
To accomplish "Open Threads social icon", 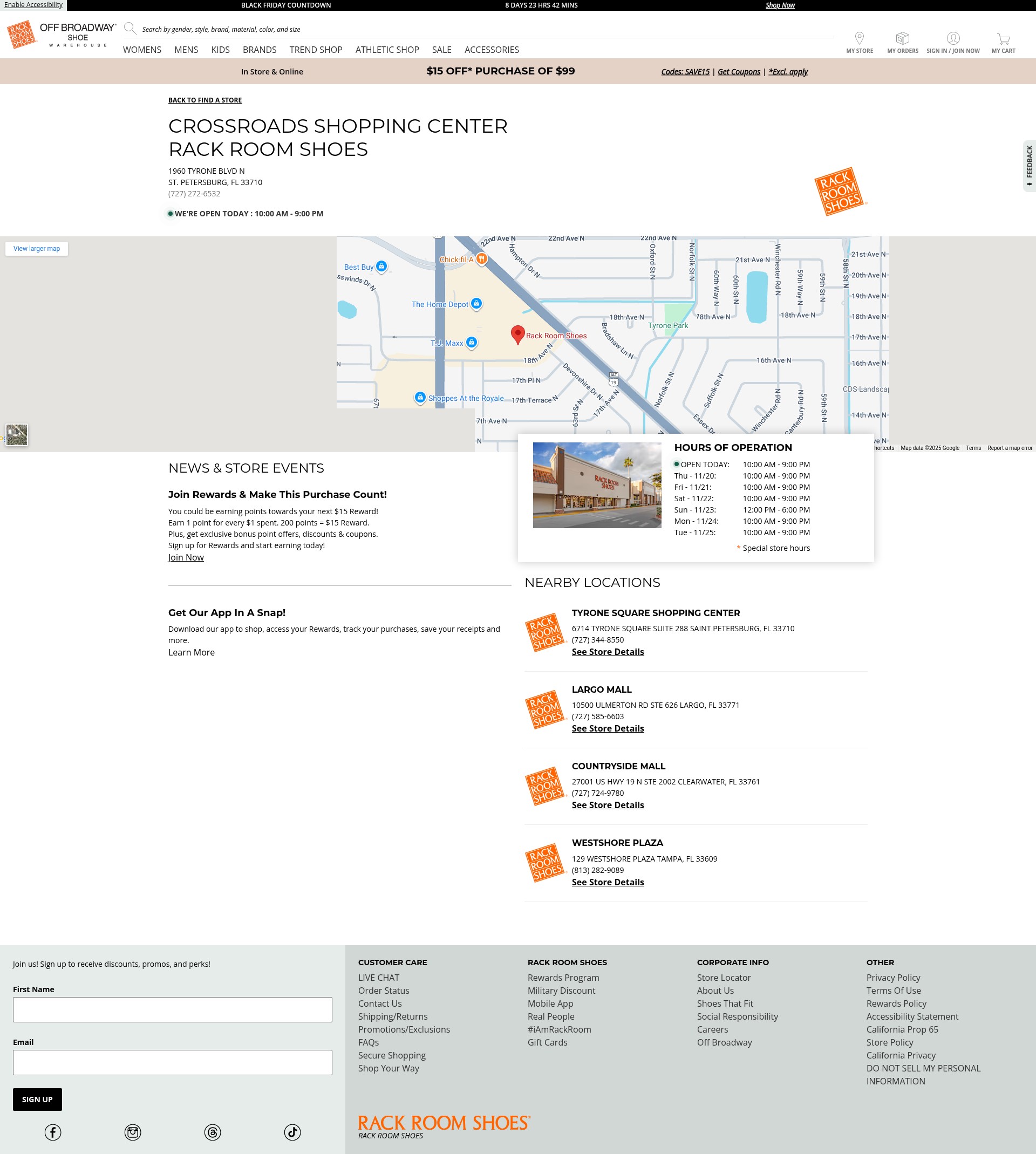I will (212, 1132).
